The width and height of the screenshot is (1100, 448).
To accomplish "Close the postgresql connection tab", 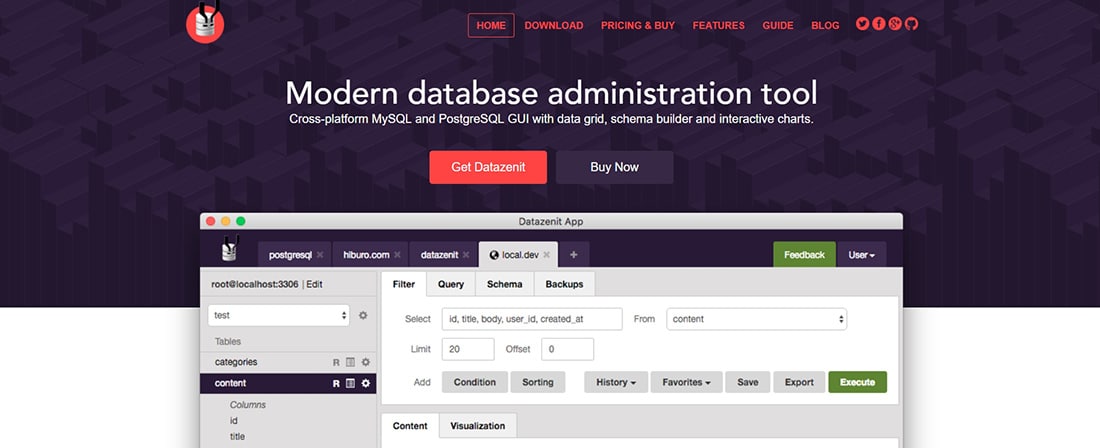I will point(320,255).
